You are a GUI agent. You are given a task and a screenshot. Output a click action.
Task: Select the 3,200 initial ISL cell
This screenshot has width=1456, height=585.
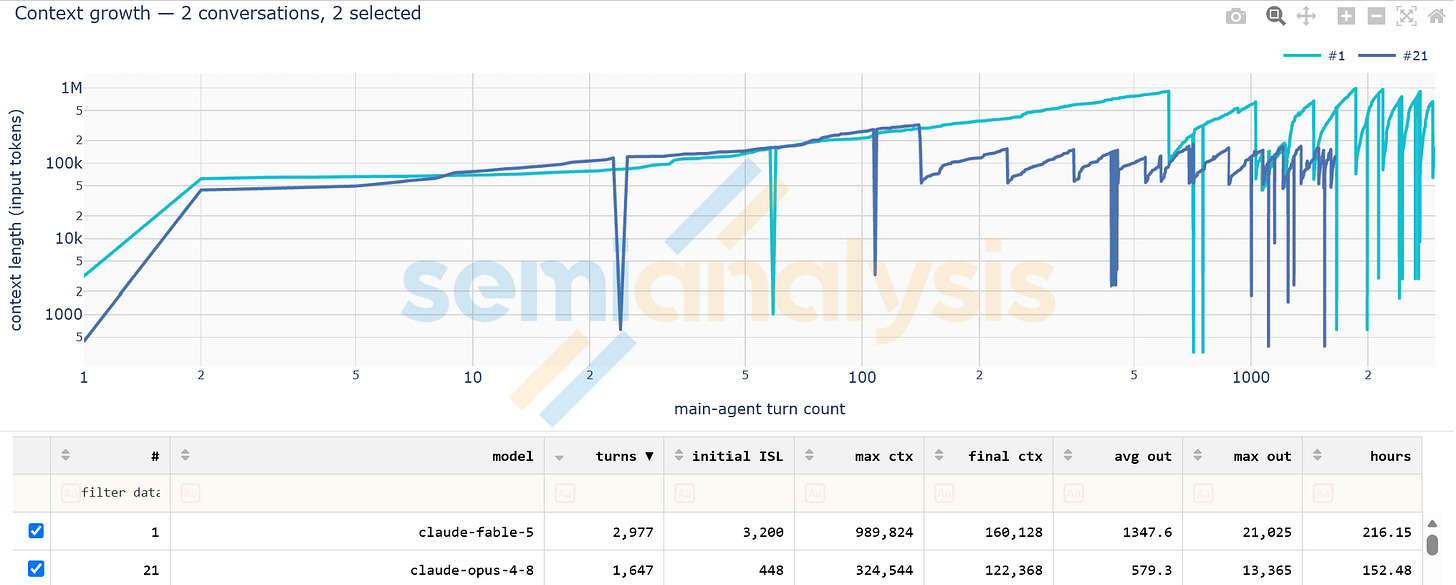pyautogui.click(x=730, y=532)
